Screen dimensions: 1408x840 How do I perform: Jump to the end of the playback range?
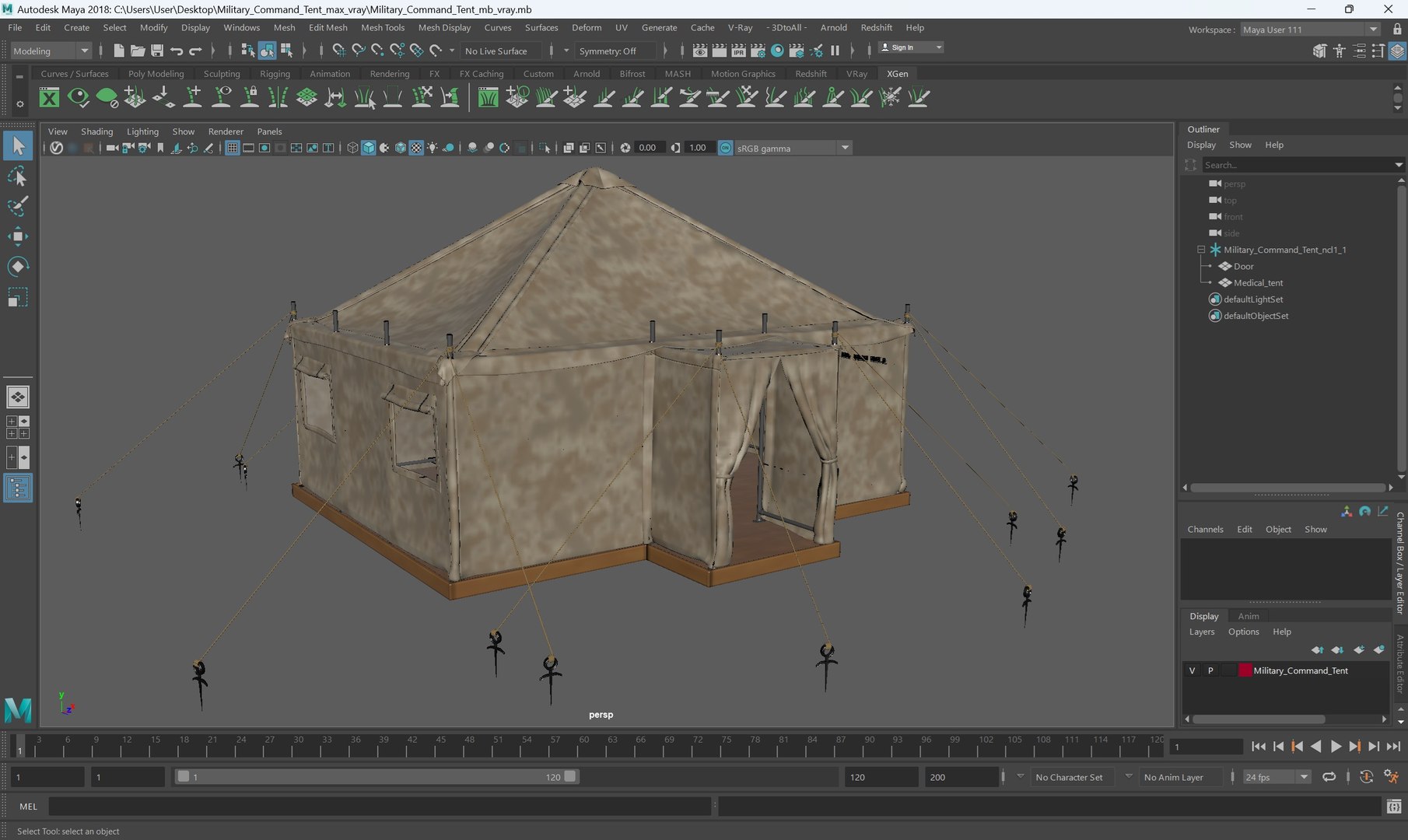[1393, 746]
